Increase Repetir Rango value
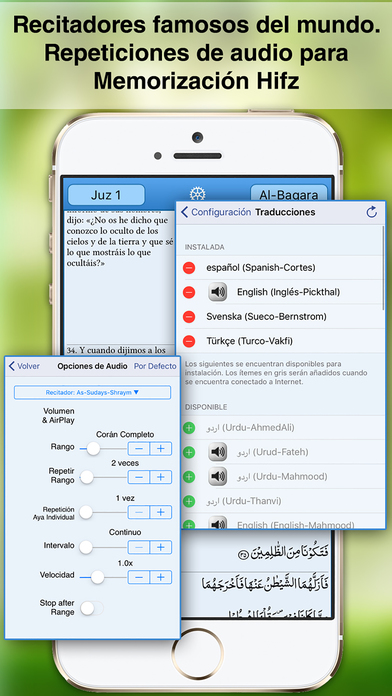The height and width of the screenshot is (696, 392). click(161, 477)
